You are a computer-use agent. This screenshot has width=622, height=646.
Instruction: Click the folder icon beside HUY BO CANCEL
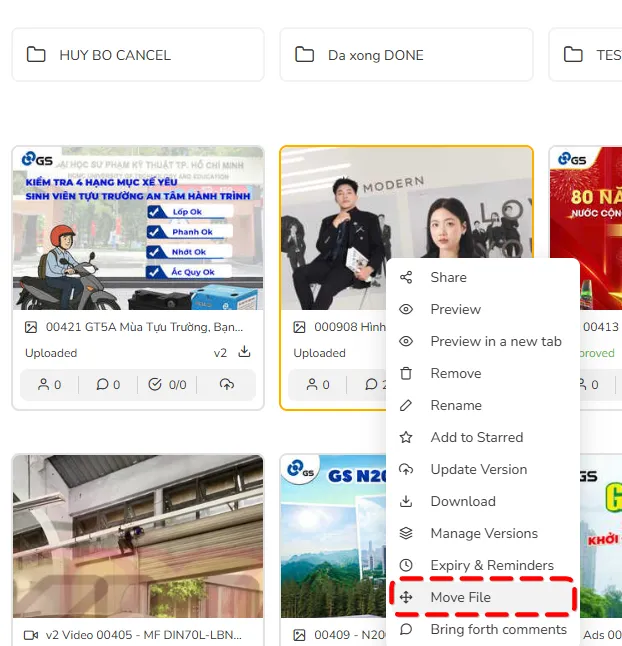(x=36, y=54)
